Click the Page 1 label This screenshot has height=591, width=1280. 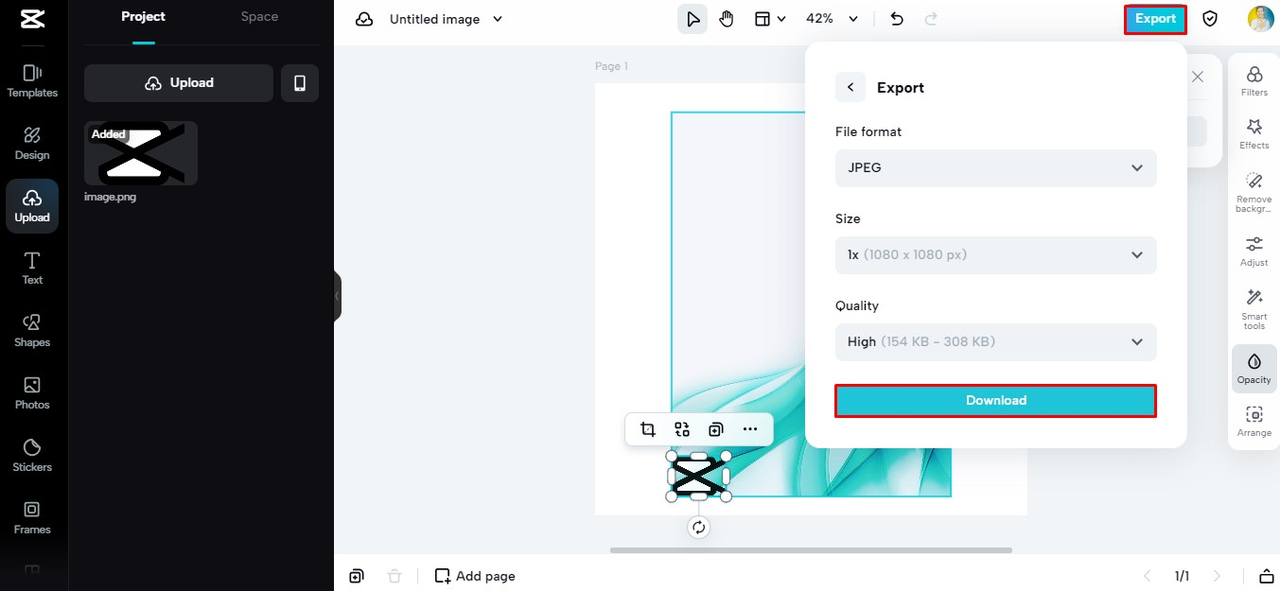point(612,67)
